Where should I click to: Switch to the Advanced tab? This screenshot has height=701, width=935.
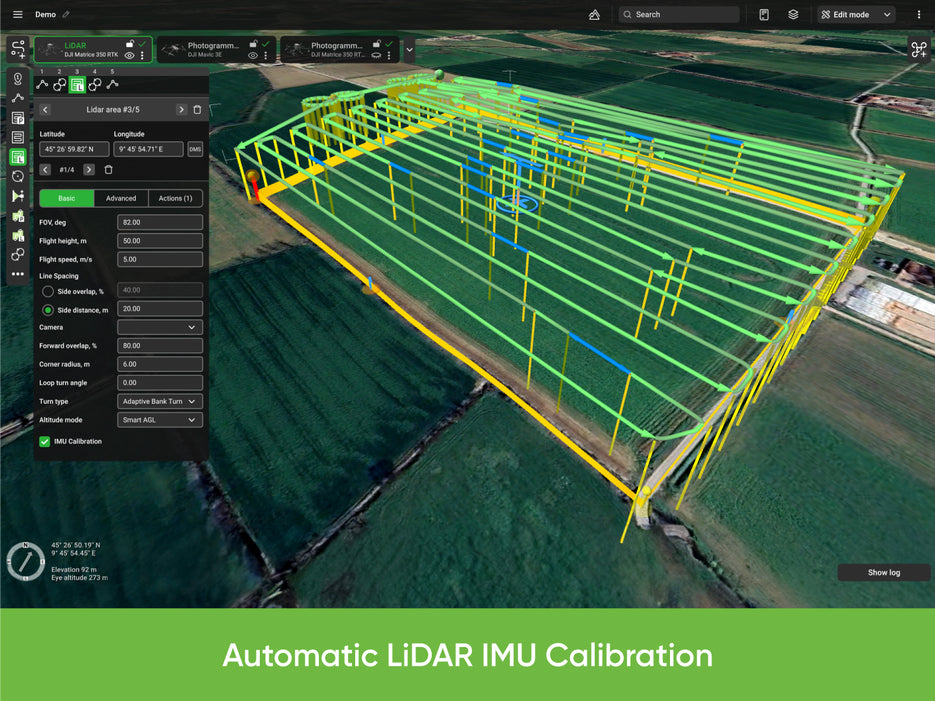[121, 198]
